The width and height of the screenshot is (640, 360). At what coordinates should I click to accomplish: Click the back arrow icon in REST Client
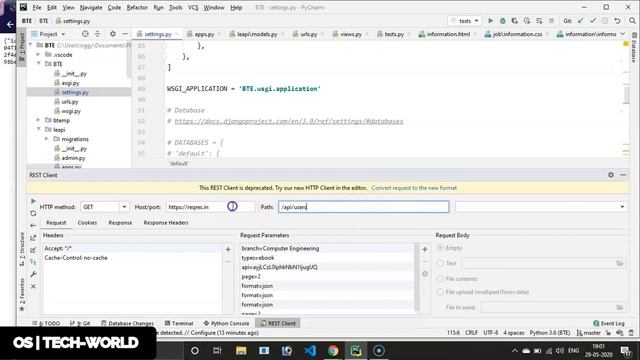(x=33, y=225)
